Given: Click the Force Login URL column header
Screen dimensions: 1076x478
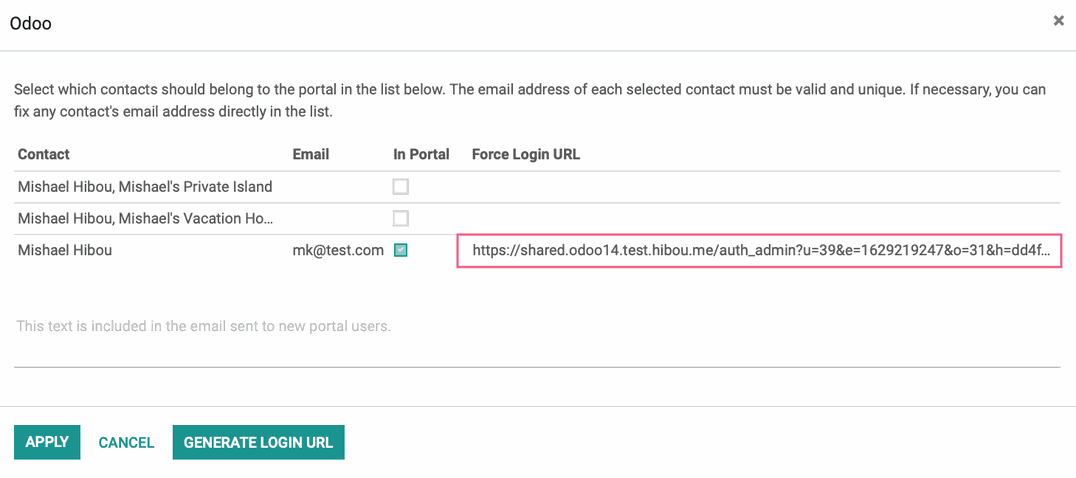Looking at the screenshot, I should pyautogui.click(x=526, y=154).
